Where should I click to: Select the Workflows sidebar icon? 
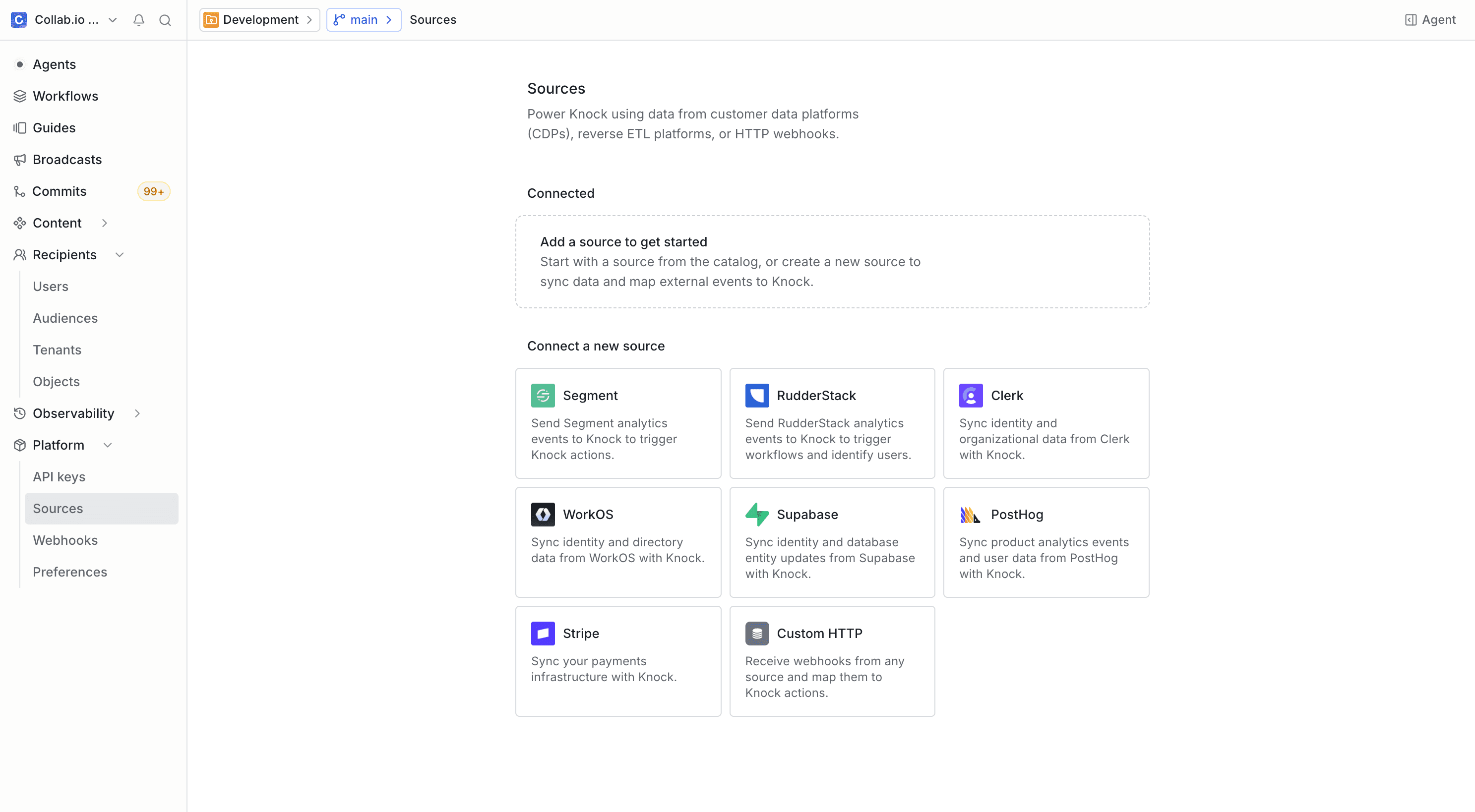(x=19, y=96)
